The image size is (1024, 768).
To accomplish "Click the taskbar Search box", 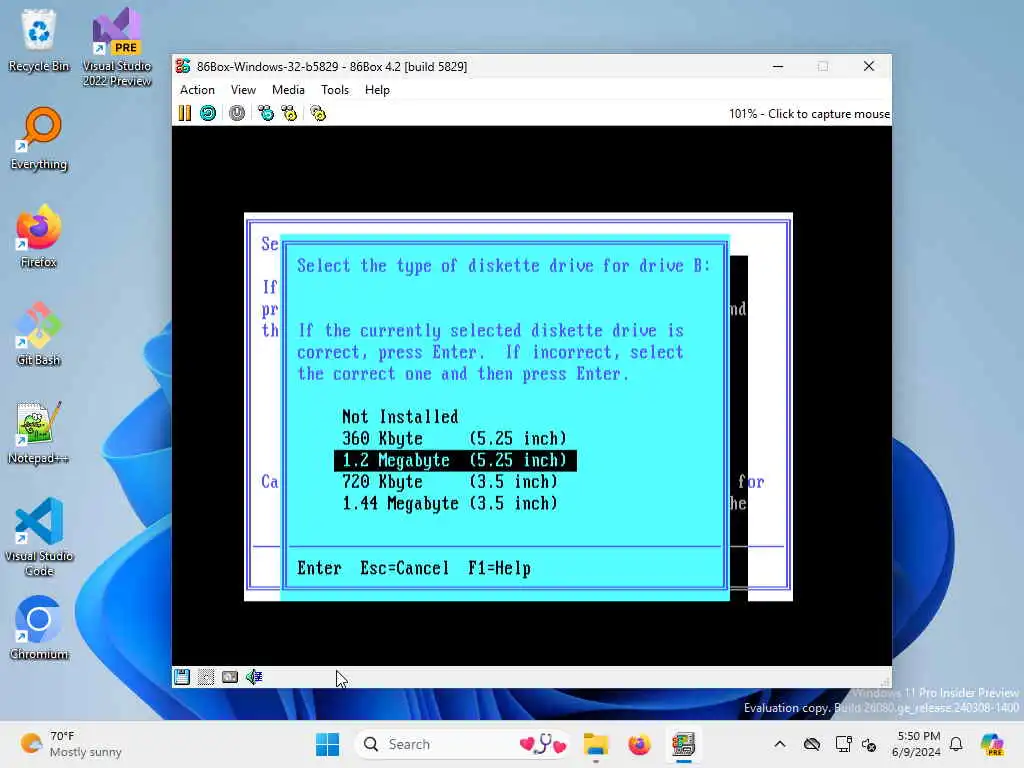I will pos(463,744).
